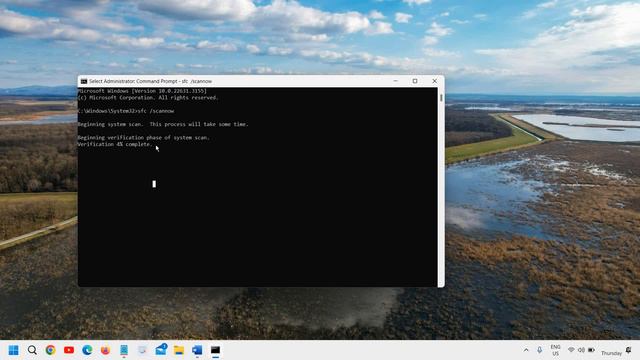Image resolution: width=640 pixels, height=360 pixels.
Task: Click the Microsoft Corporation copyright line
Action: point(149,98)
